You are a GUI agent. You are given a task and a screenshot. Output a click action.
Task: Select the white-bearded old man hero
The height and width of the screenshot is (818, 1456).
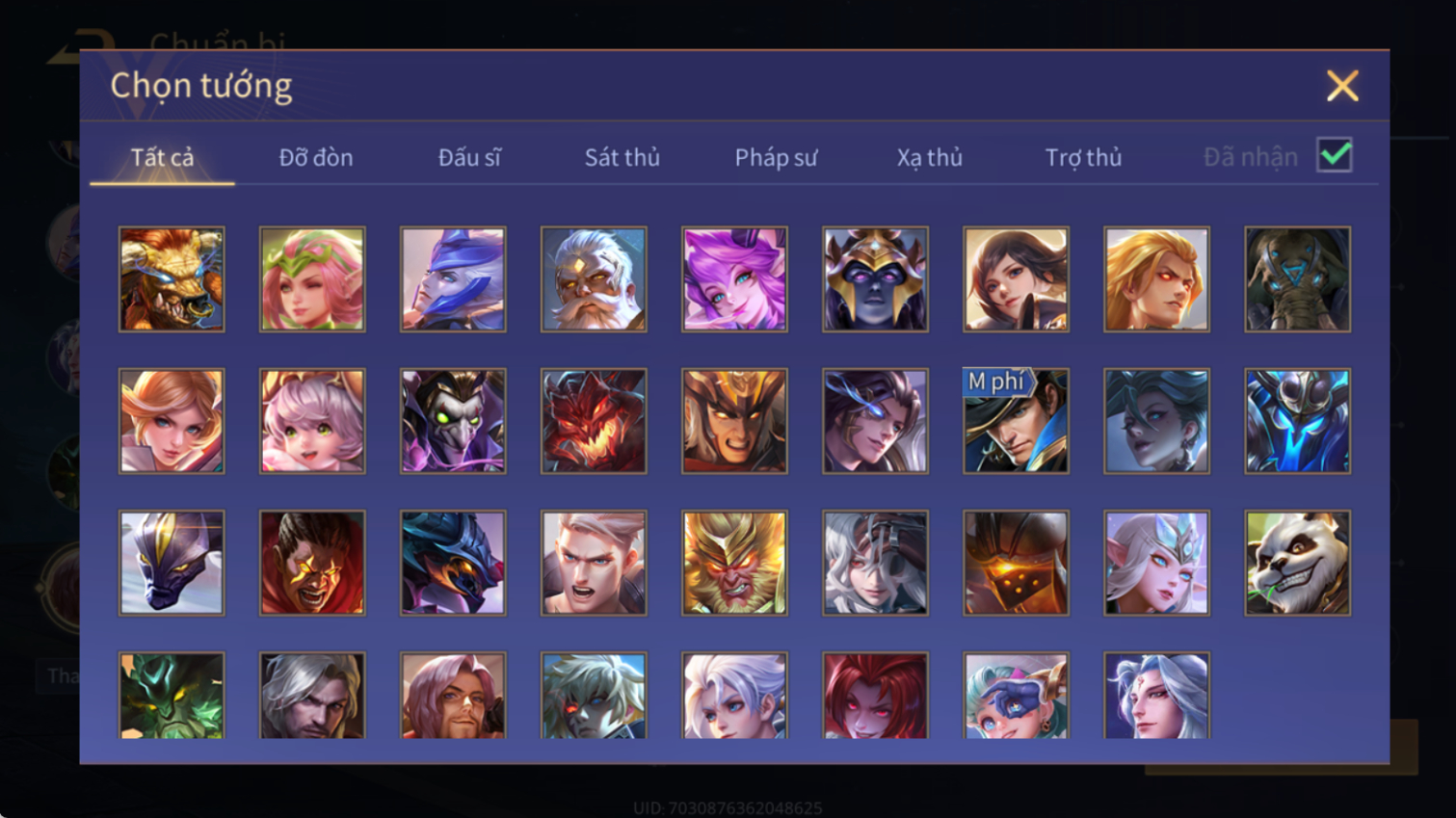(594, 279)
